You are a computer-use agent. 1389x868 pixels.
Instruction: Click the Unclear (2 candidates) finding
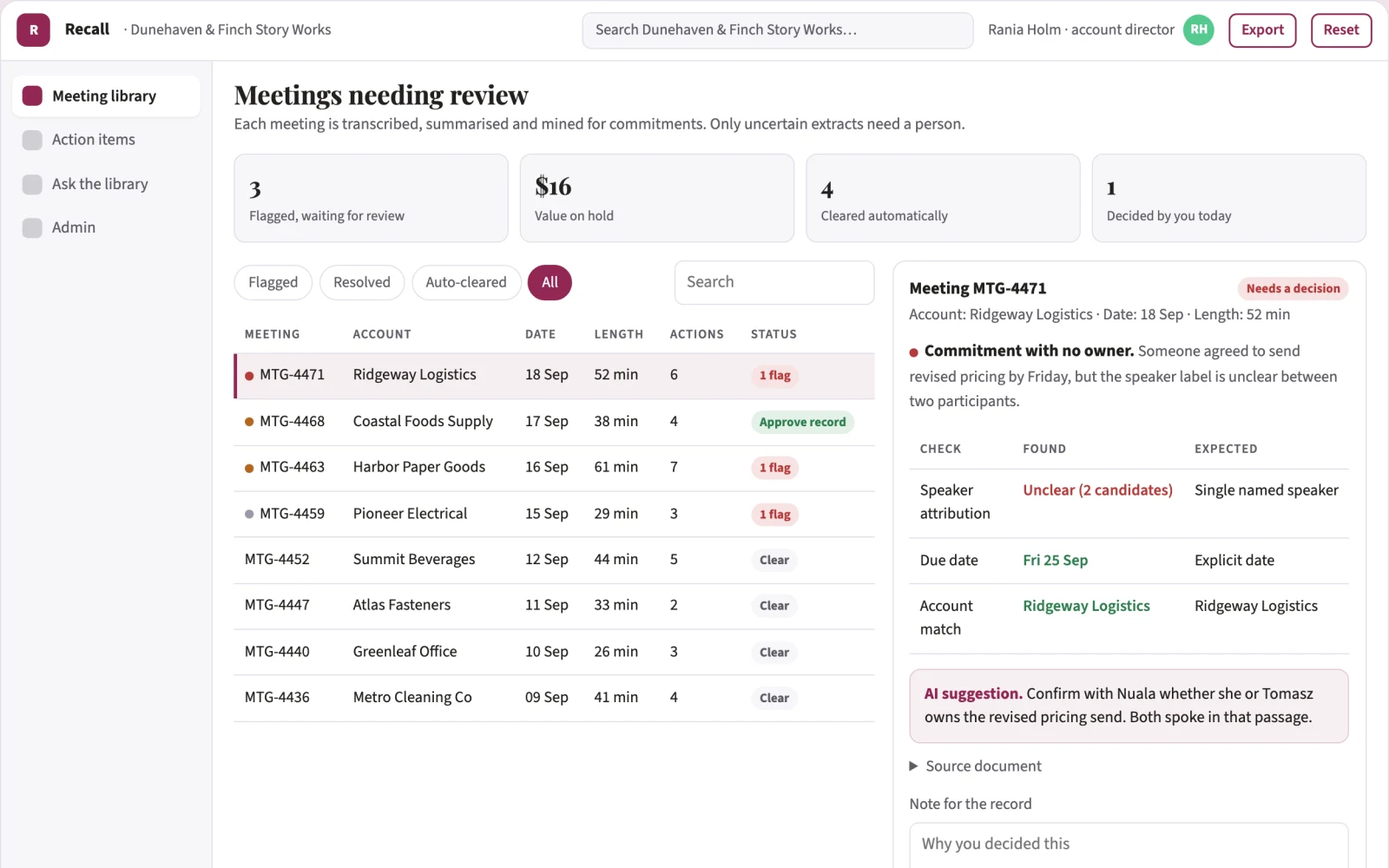click(1097, 490)
